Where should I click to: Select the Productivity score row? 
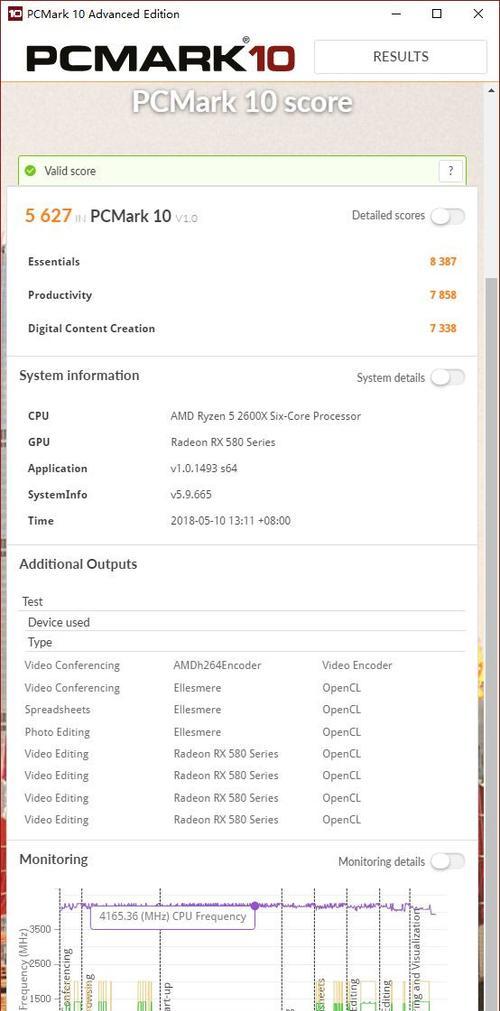[x=242, y=295]
